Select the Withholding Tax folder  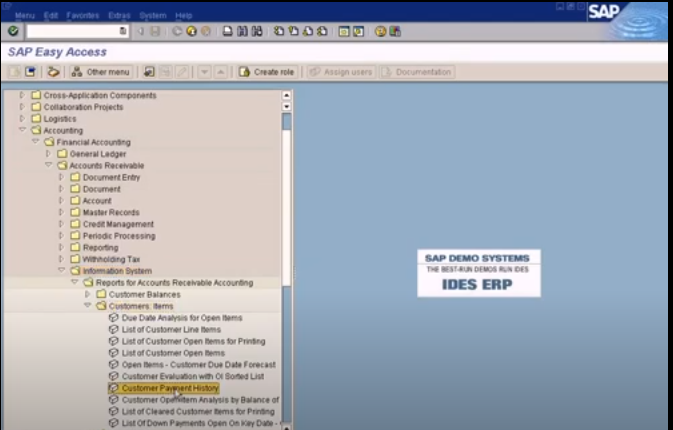click(105, 259)
